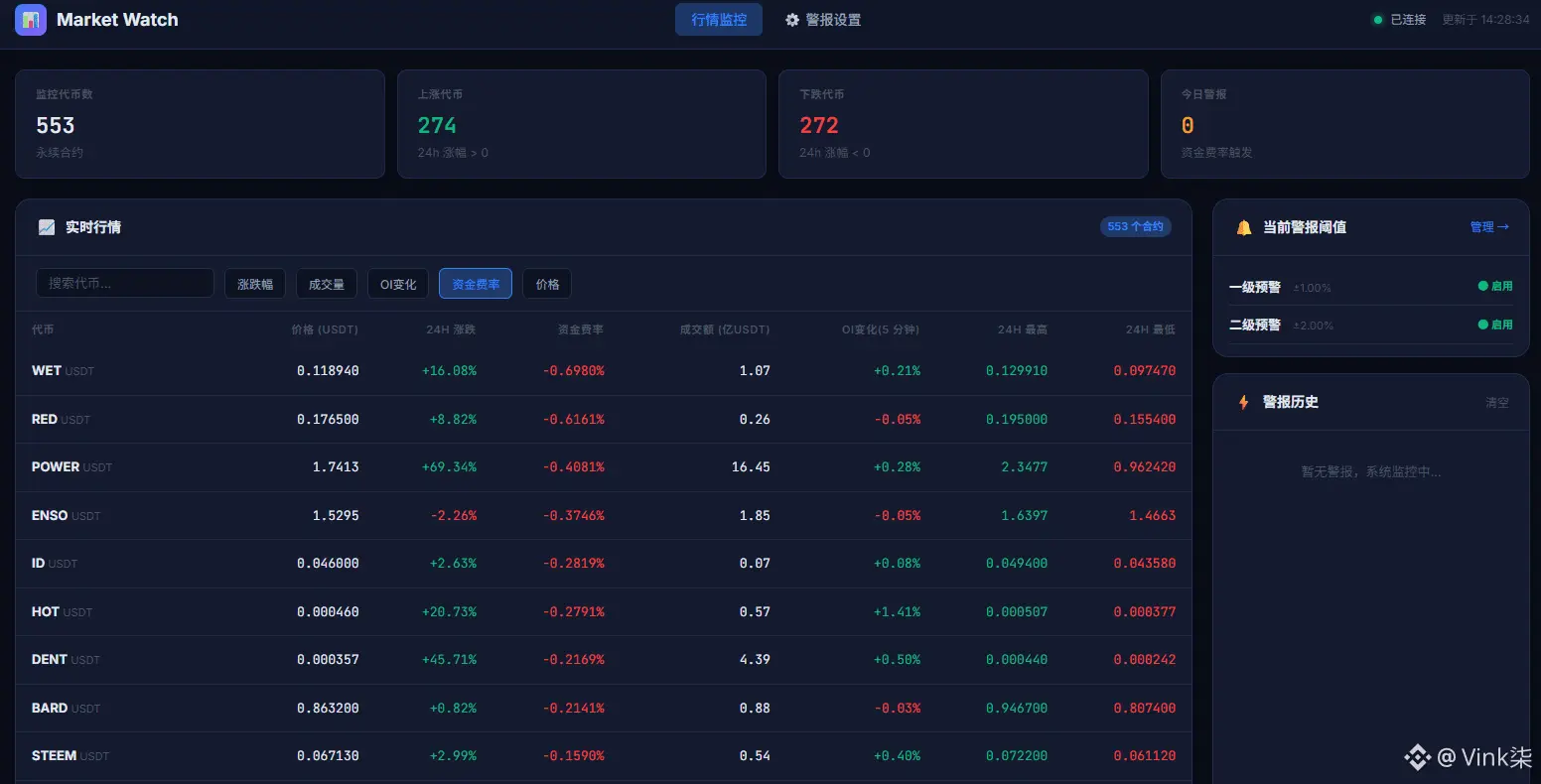Image resolution: width=1541 pixels, height=784 pixels.
Task: Click BARD 24H low 0.807400
Action: coord(1144,709)
